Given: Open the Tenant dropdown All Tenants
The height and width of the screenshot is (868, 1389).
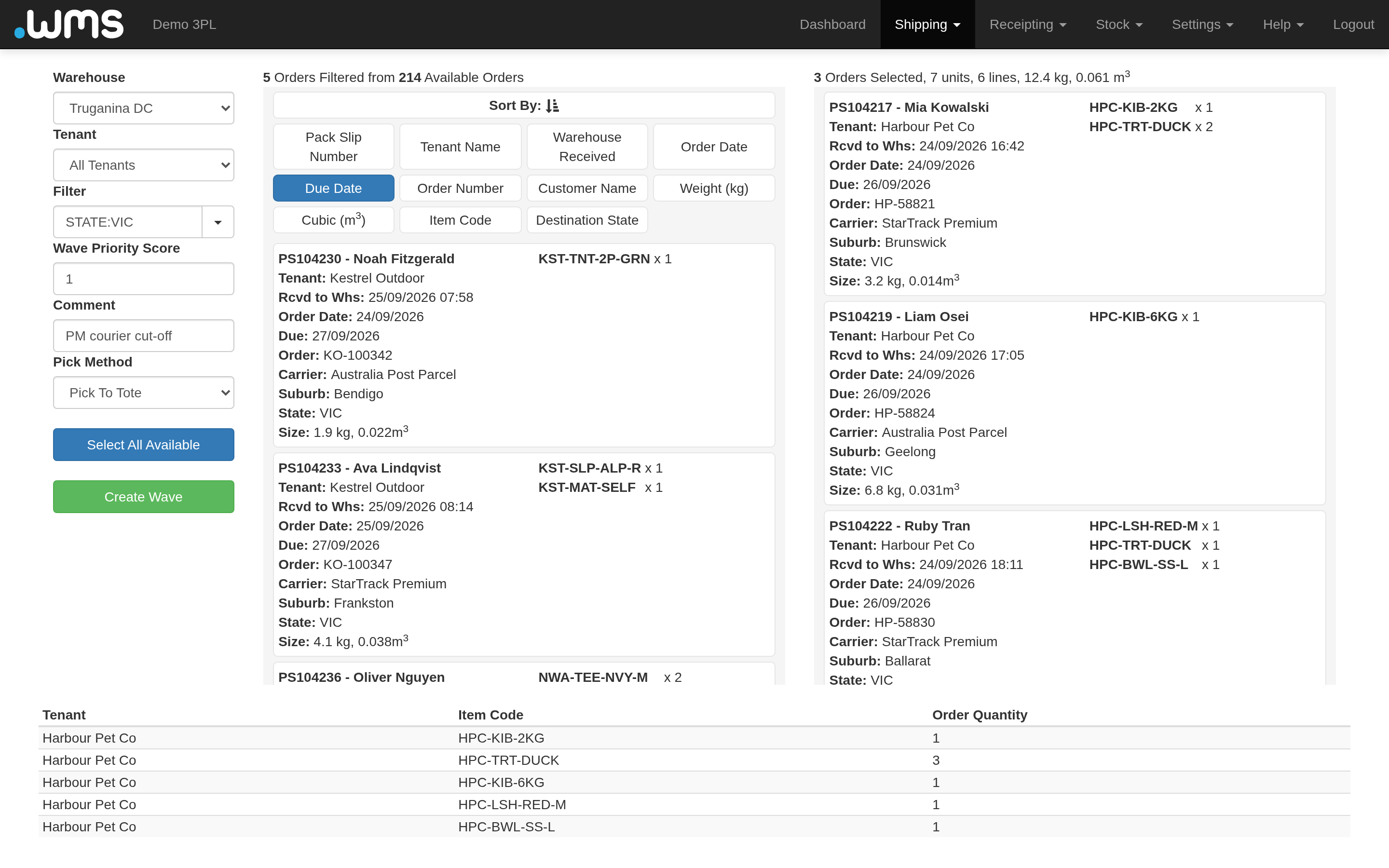Looking at the screenshot, I should [x=144, y=165].
